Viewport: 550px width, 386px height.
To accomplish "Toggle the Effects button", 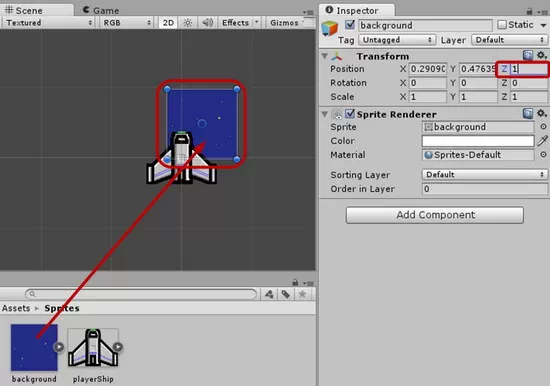I will tap(235, 23).
